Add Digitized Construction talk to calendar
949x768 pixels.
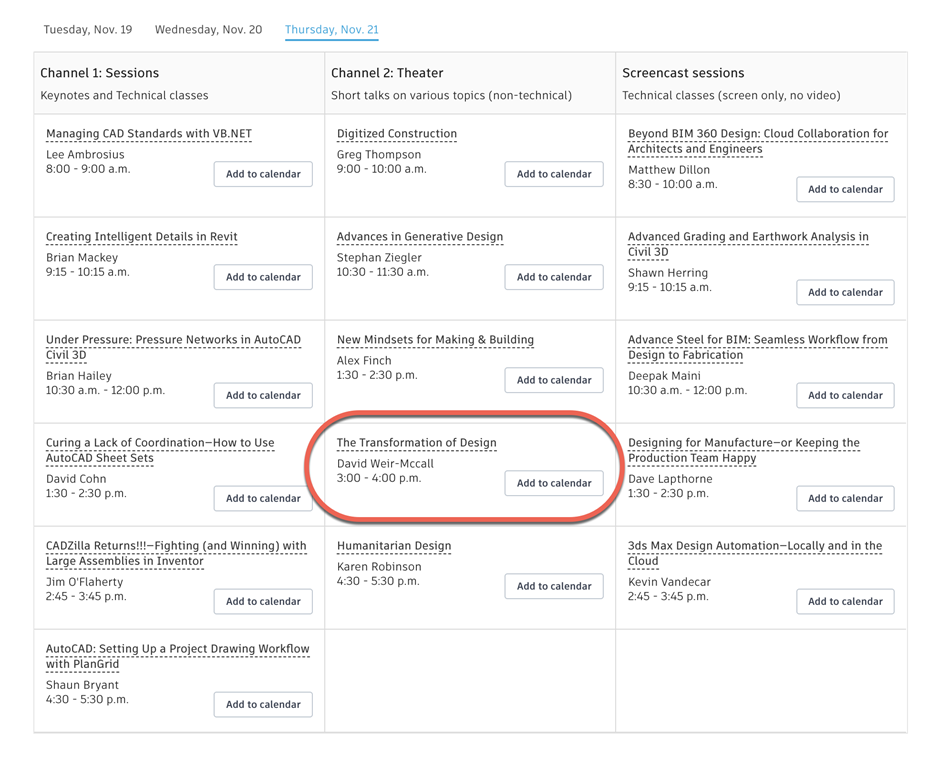coord(554,174)
